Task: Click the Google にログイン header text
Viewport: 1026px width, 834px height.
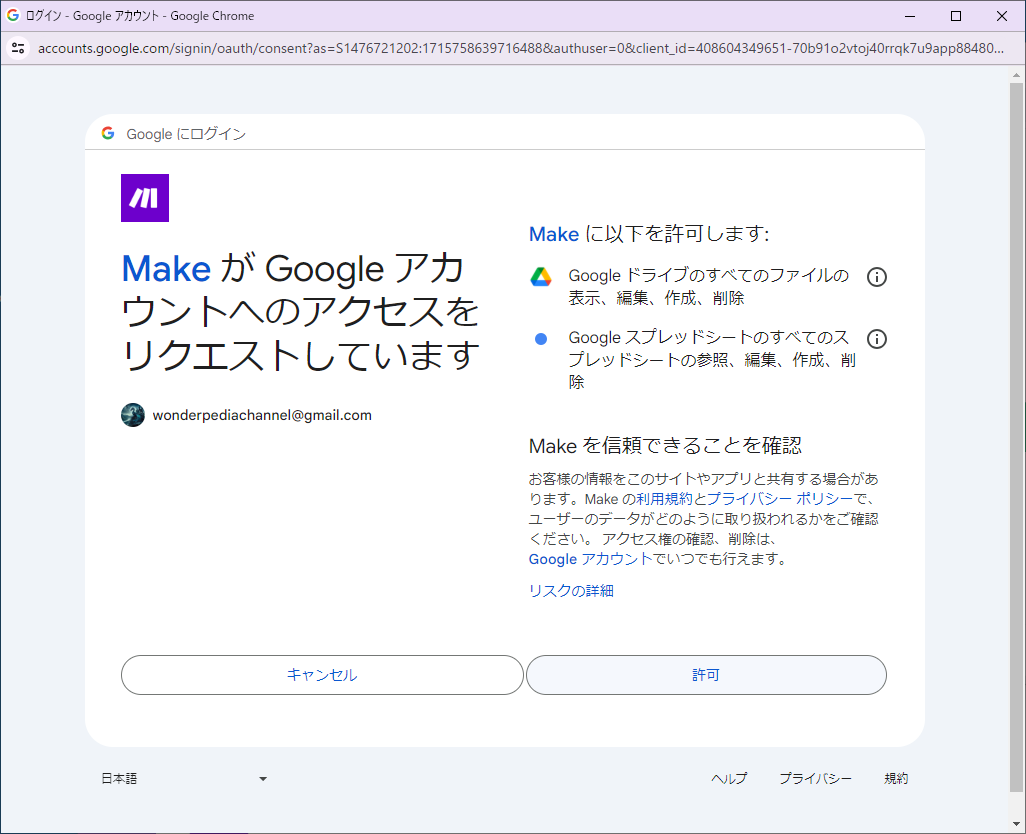Action: 186,134
